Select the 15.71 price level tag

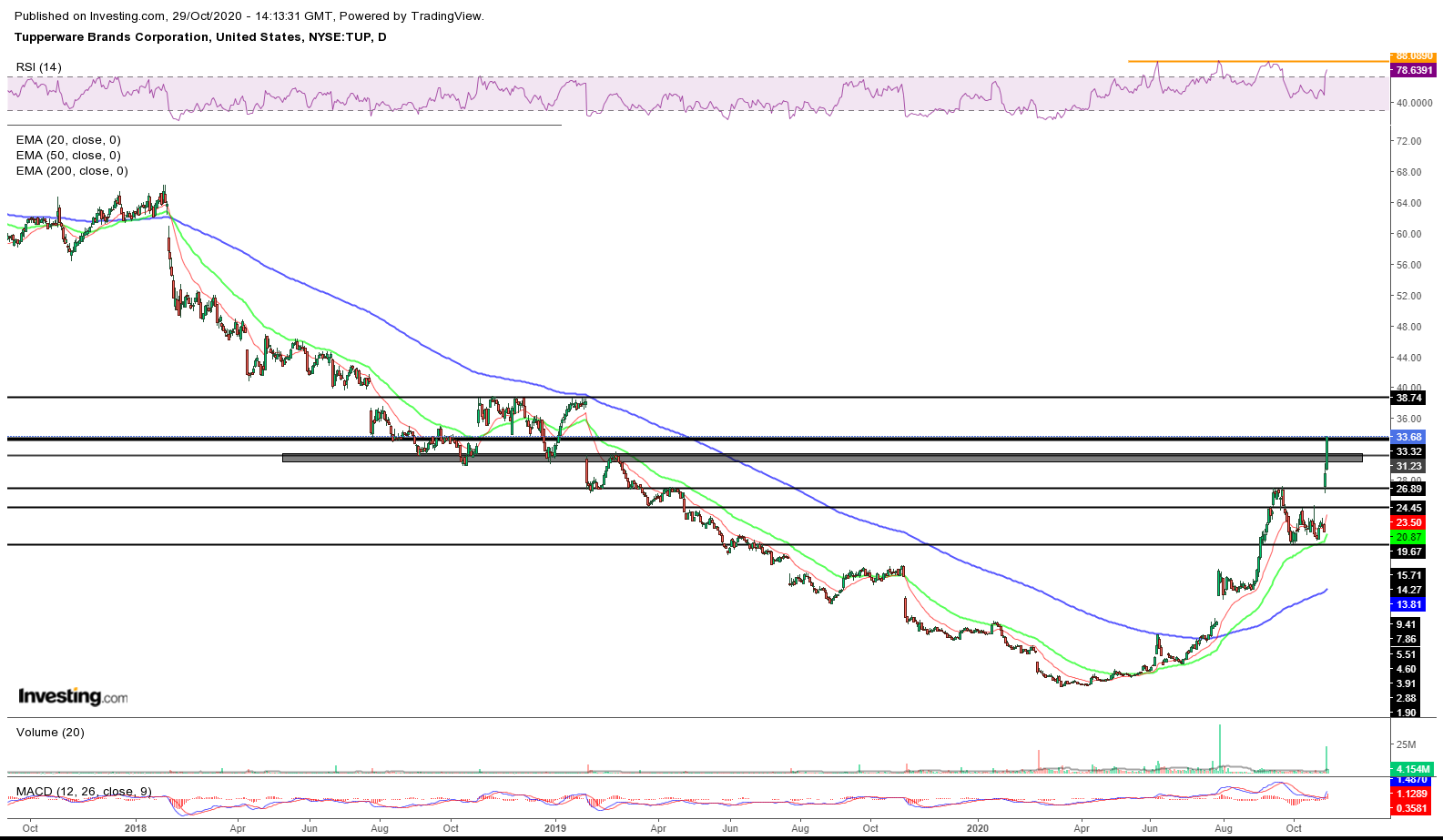click(x=1408, y=575)
